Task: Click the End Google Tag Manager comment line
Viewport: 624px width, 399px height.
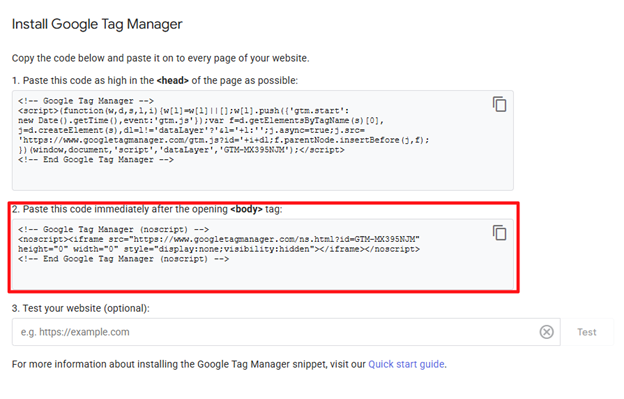Action: coord(96,160)
